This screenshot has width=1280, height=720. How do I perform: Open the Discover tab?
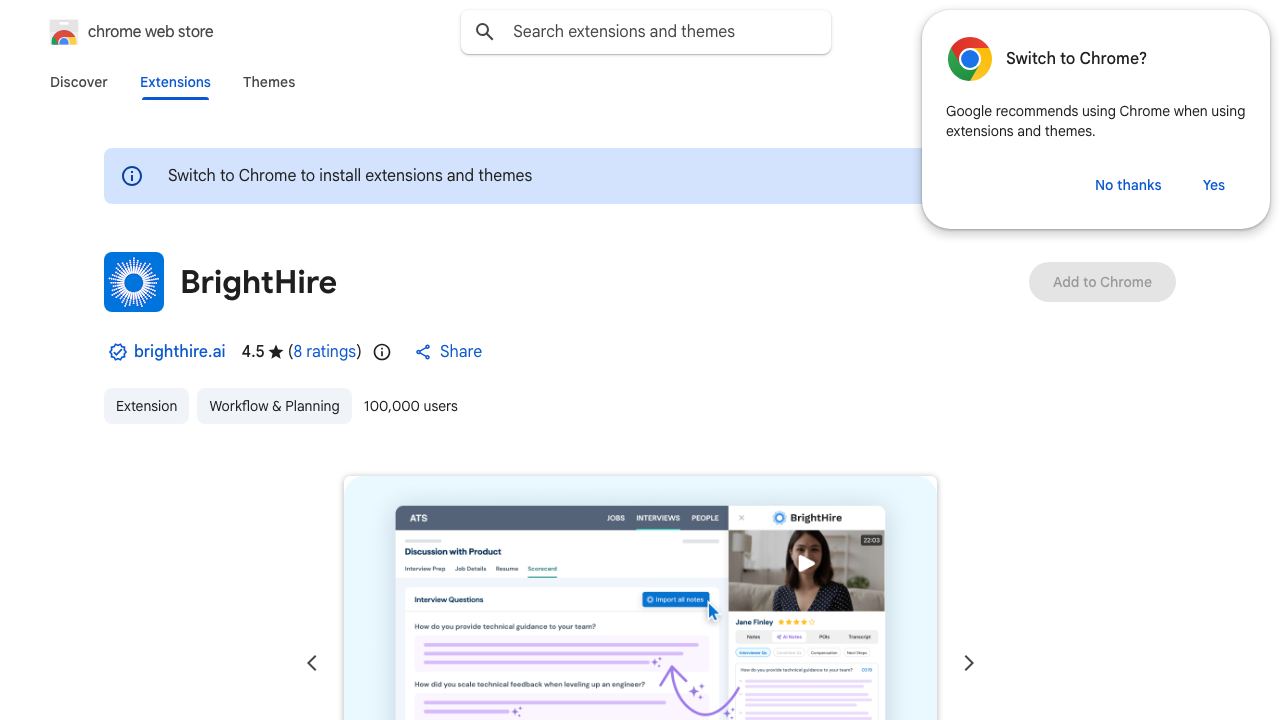(79, 82)
